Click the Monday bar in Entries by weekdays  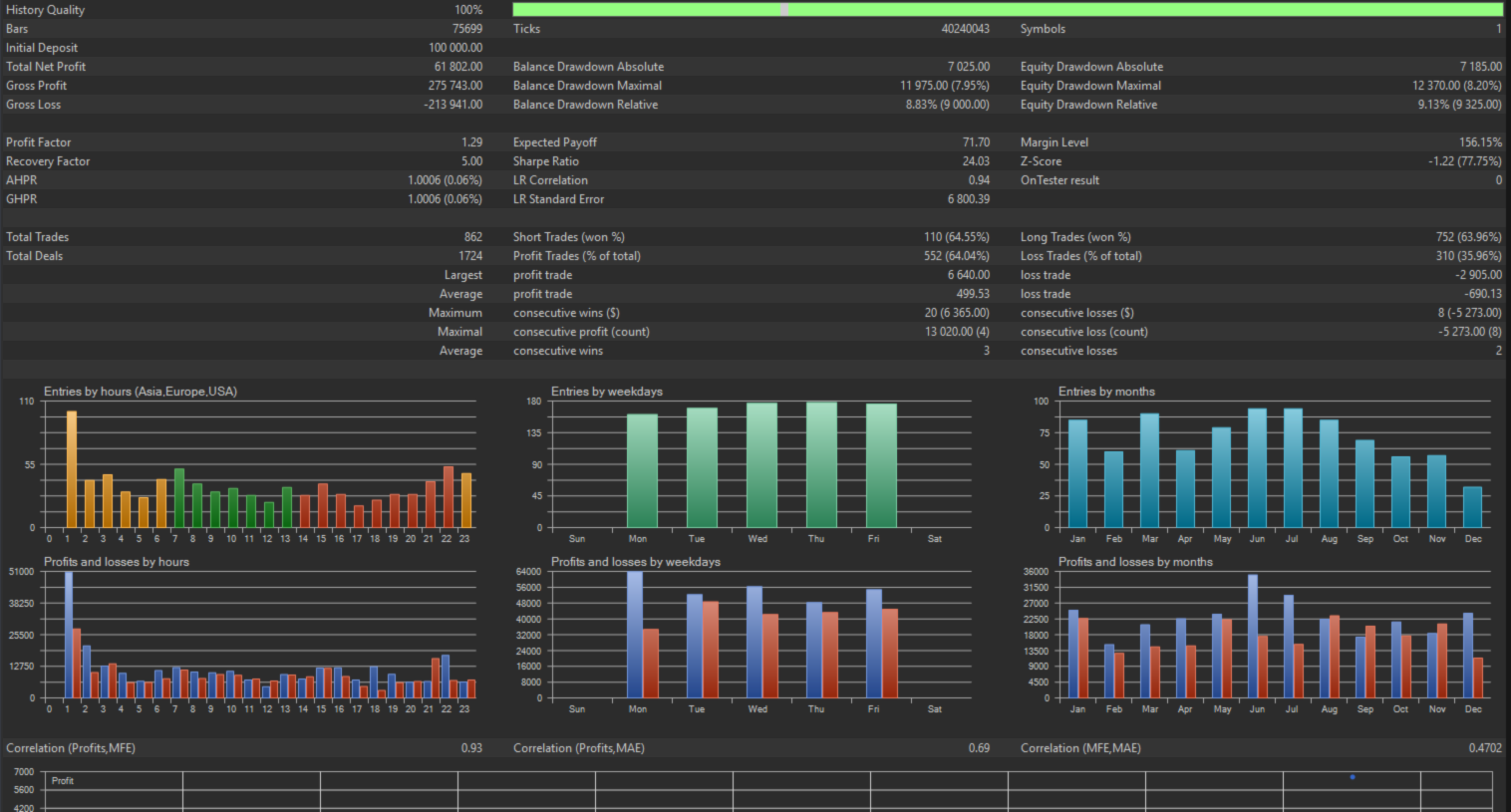[x=642, y=471]
